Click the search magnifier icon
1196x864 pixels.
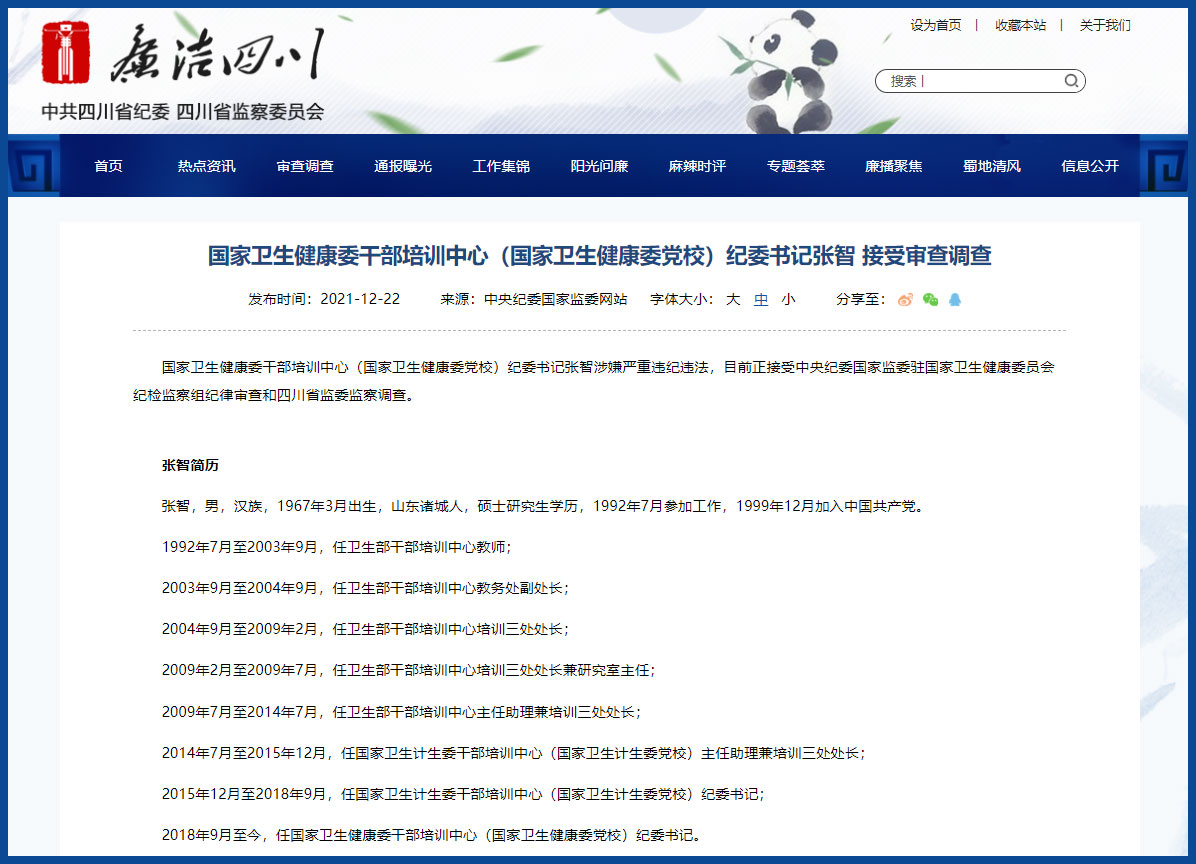(1071, 81)
